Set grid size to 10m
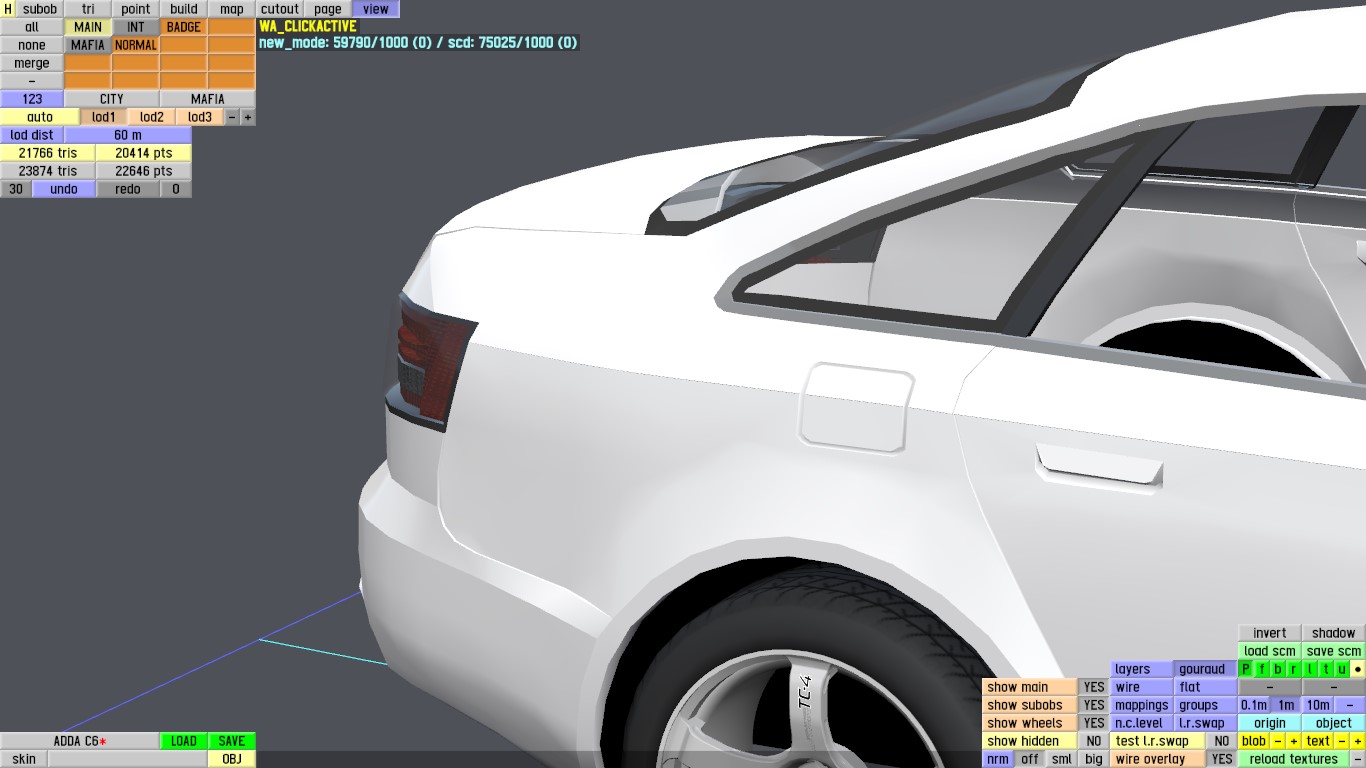Image resolution: width=1366 pixels, height=768 pixels. pos(1318,705)
